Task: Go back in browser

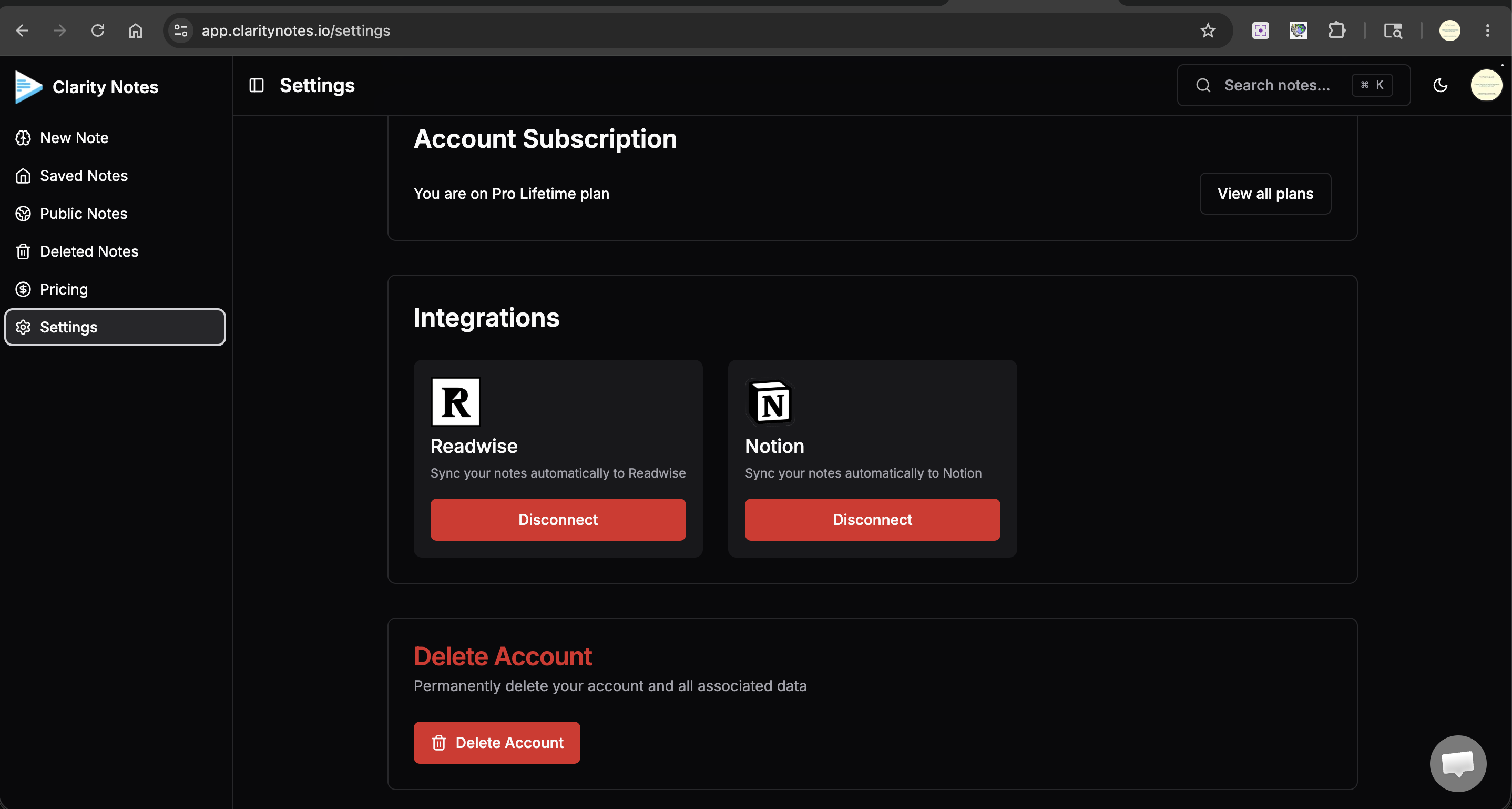Action: (22, 31)
